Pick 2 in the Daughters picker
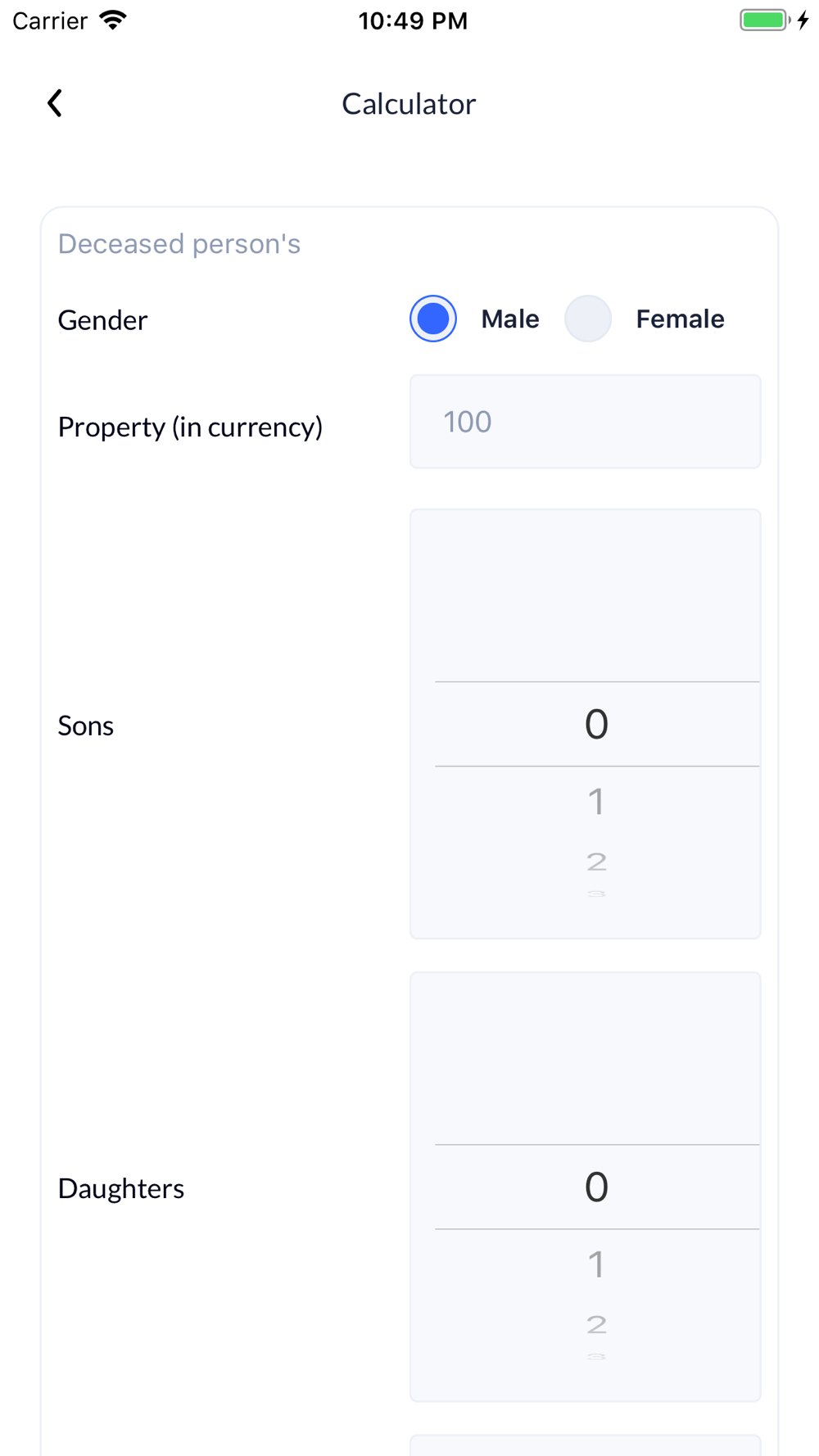Screen dimensions: 819x1456 [x=596, y=1324]
